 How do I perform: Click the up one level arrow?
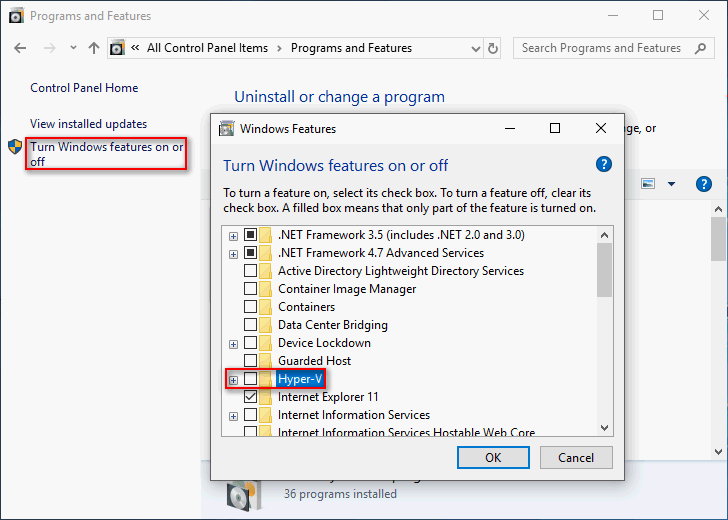coord(94,48)
